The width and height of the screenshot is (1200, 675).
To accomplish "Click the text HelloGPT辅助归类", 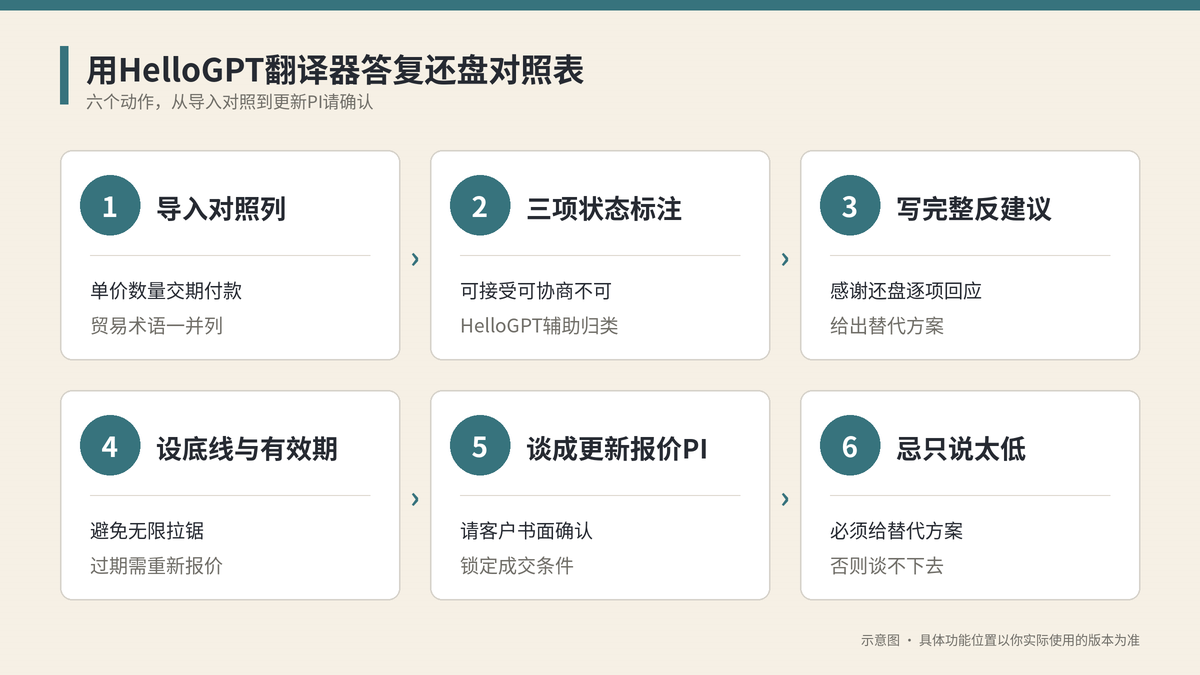I will 539,326.
